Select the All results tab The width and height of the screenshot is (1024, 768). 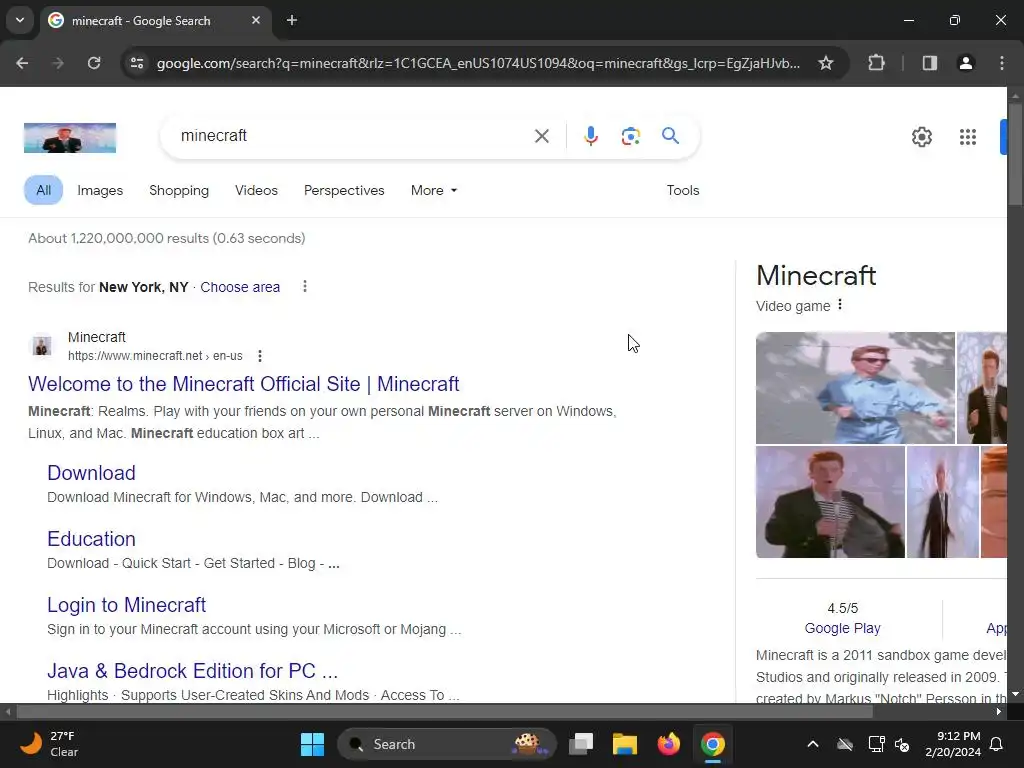[44, 190]
